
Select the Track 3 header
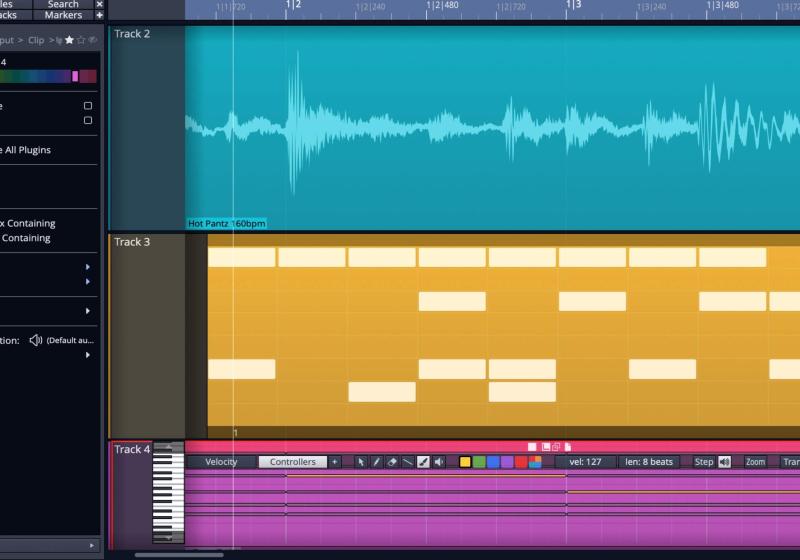147,336
